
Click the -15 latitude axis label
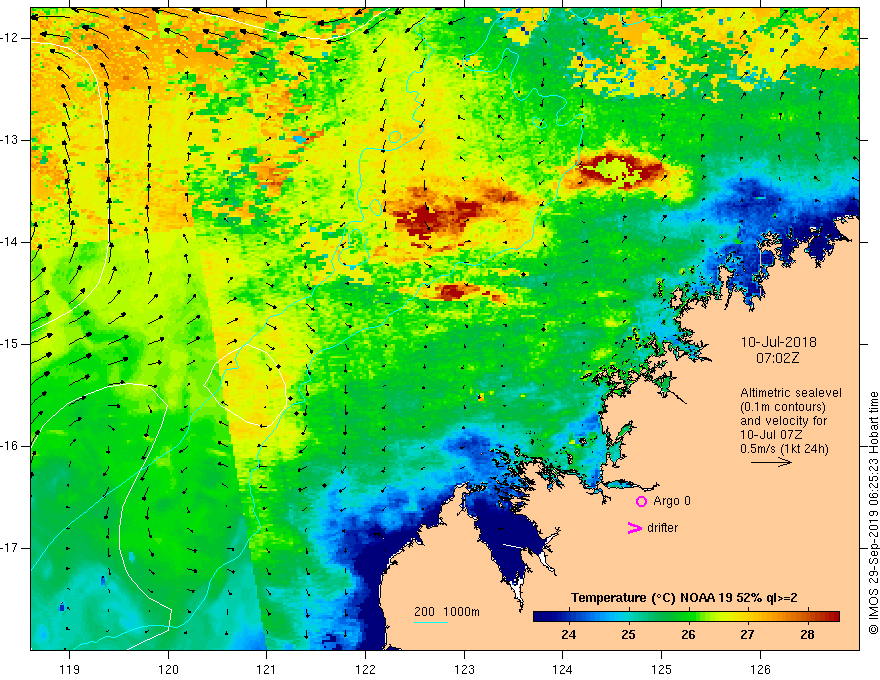[10, 344]
